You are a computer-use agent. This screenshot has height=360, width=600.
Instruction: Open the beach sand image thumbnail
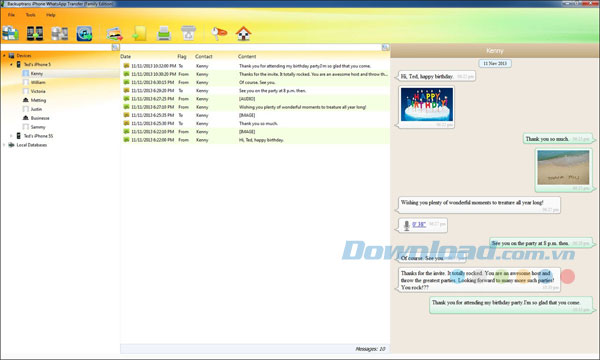coord(563,168)
